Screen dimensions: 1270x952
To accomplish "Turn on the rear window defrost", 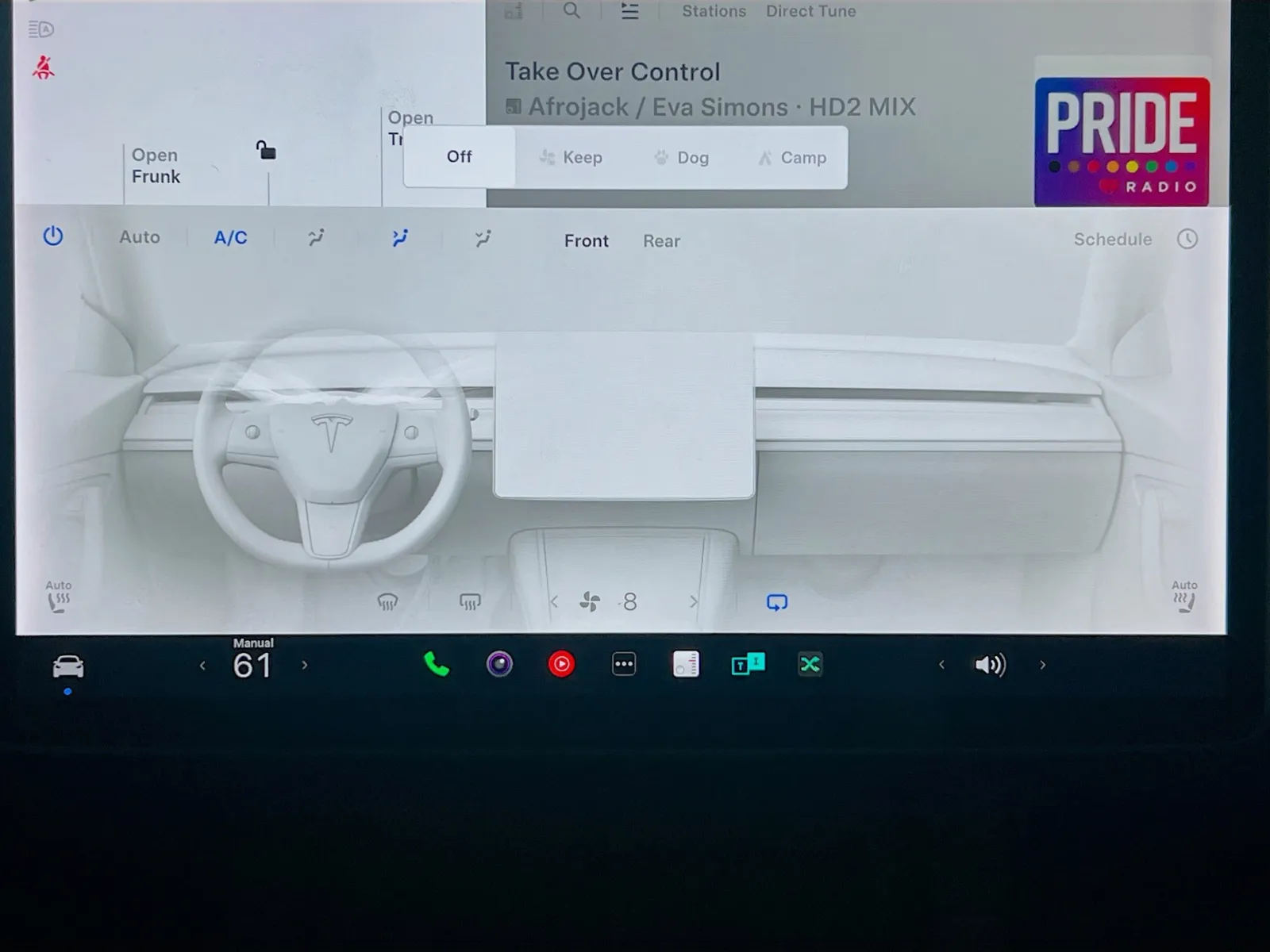I will click(470, 603).
